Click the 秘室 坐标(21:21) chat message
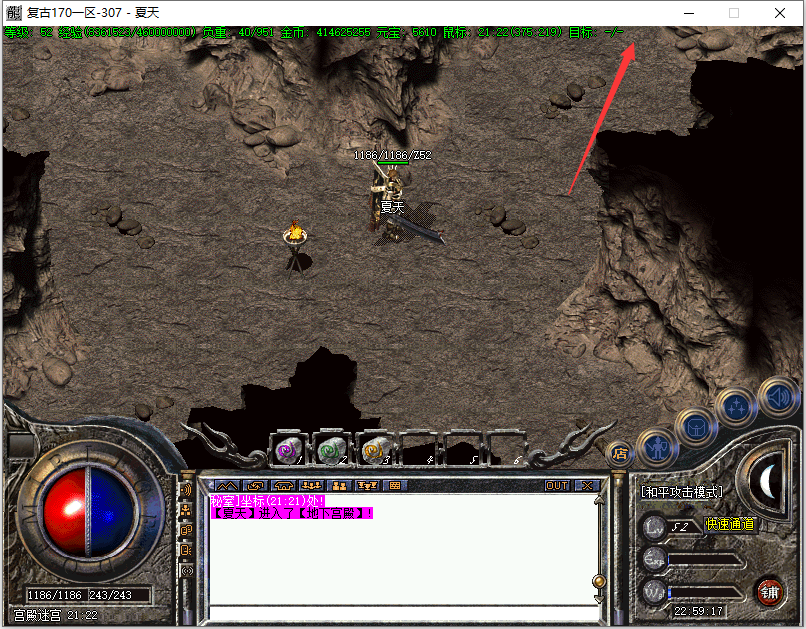 (x=267, y=501)
